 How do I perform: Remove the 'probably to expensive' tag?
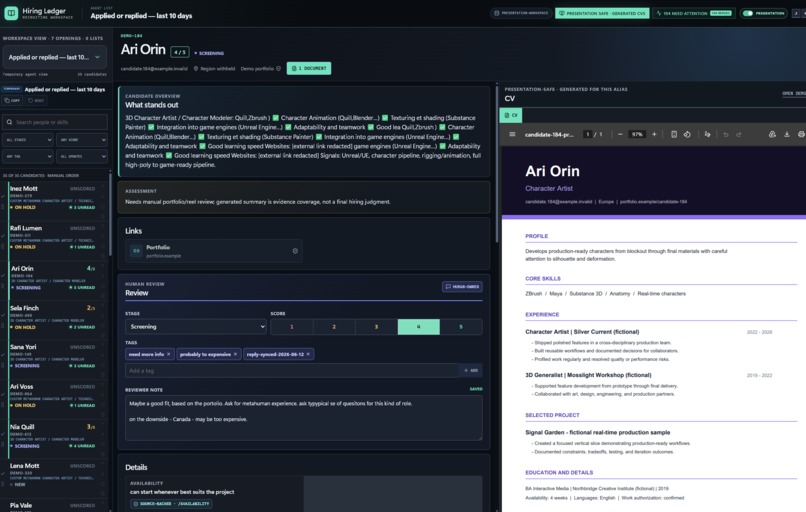pos(235,354)
